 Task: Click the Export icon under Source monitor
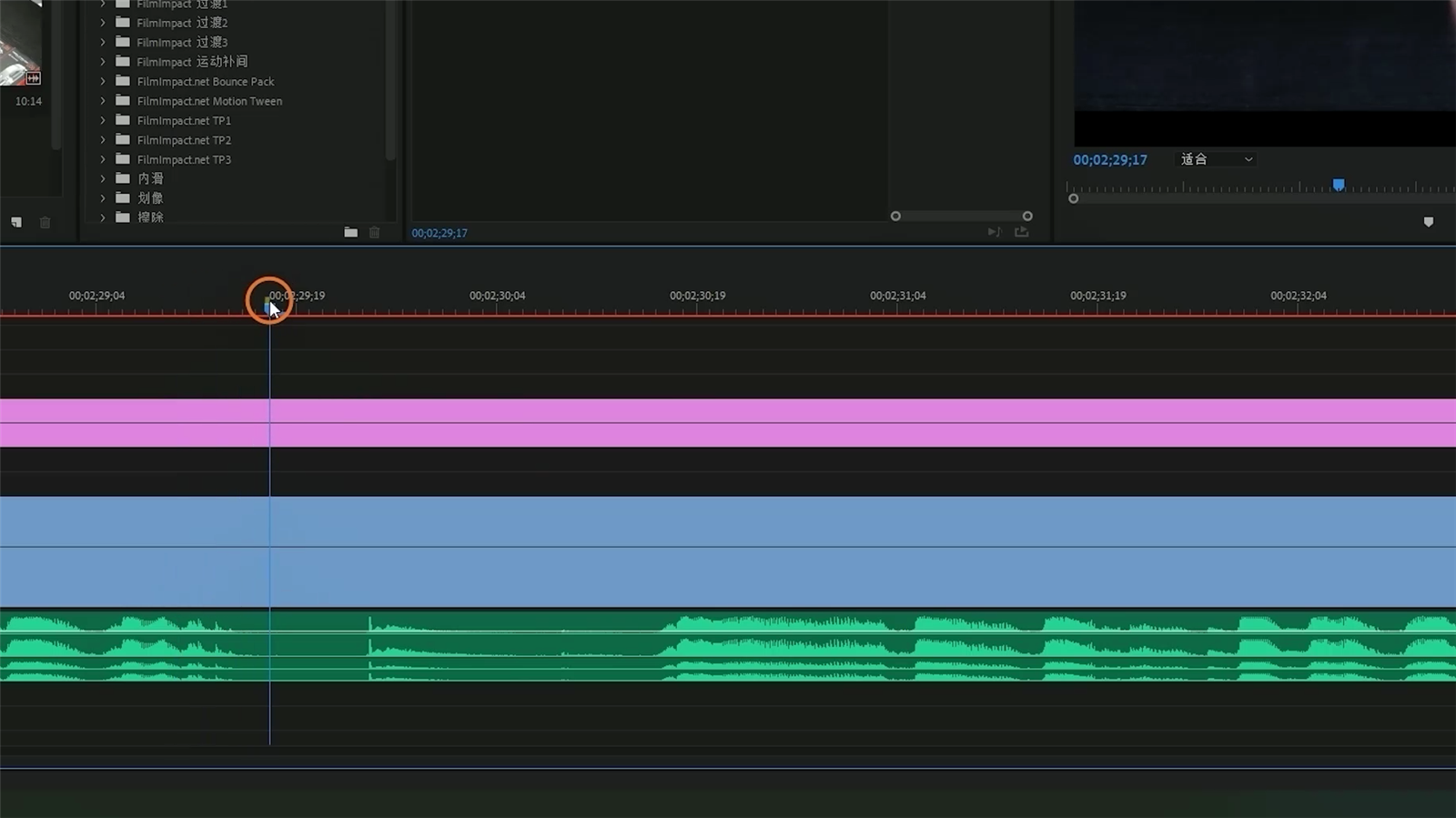pyautogui.click(x=1022, y=232)
